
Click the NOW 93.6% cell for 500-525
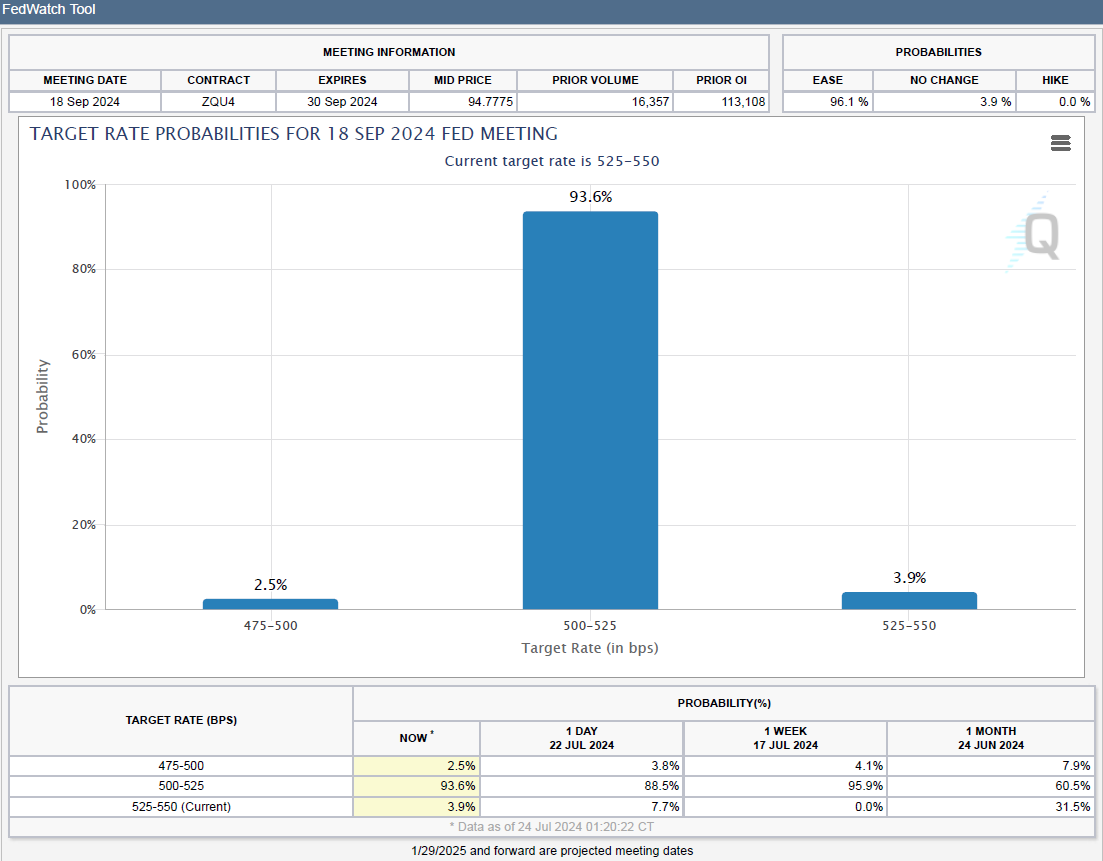pyautogui.click(x=416, y=786)
